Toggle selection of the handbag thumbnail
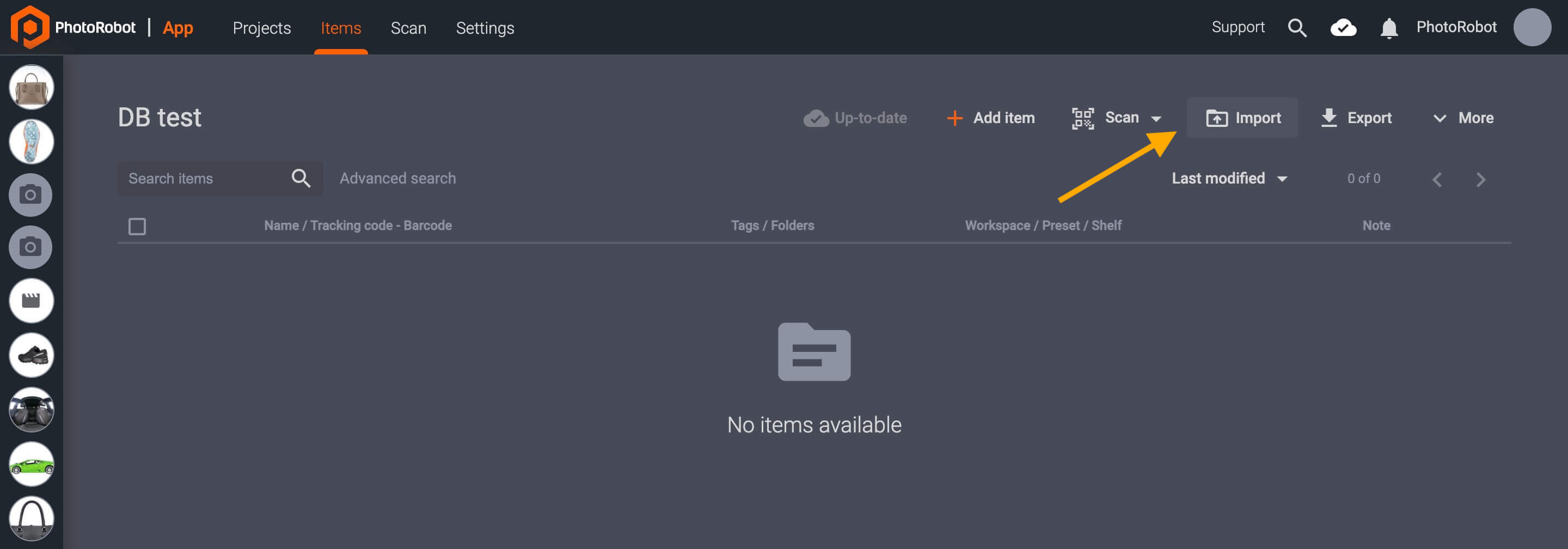 click(x=32, y=87)
